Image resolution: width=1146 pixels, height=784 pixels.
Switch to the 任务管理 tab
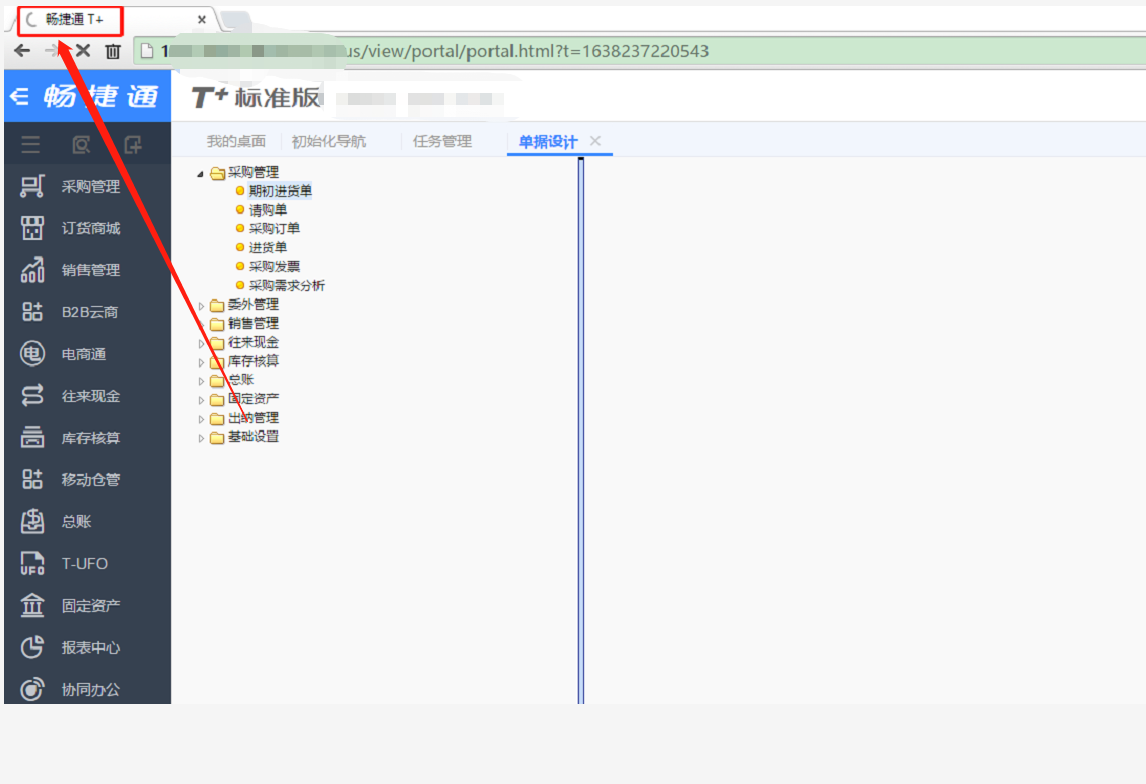pyautogui.click(x=442, y=141)
